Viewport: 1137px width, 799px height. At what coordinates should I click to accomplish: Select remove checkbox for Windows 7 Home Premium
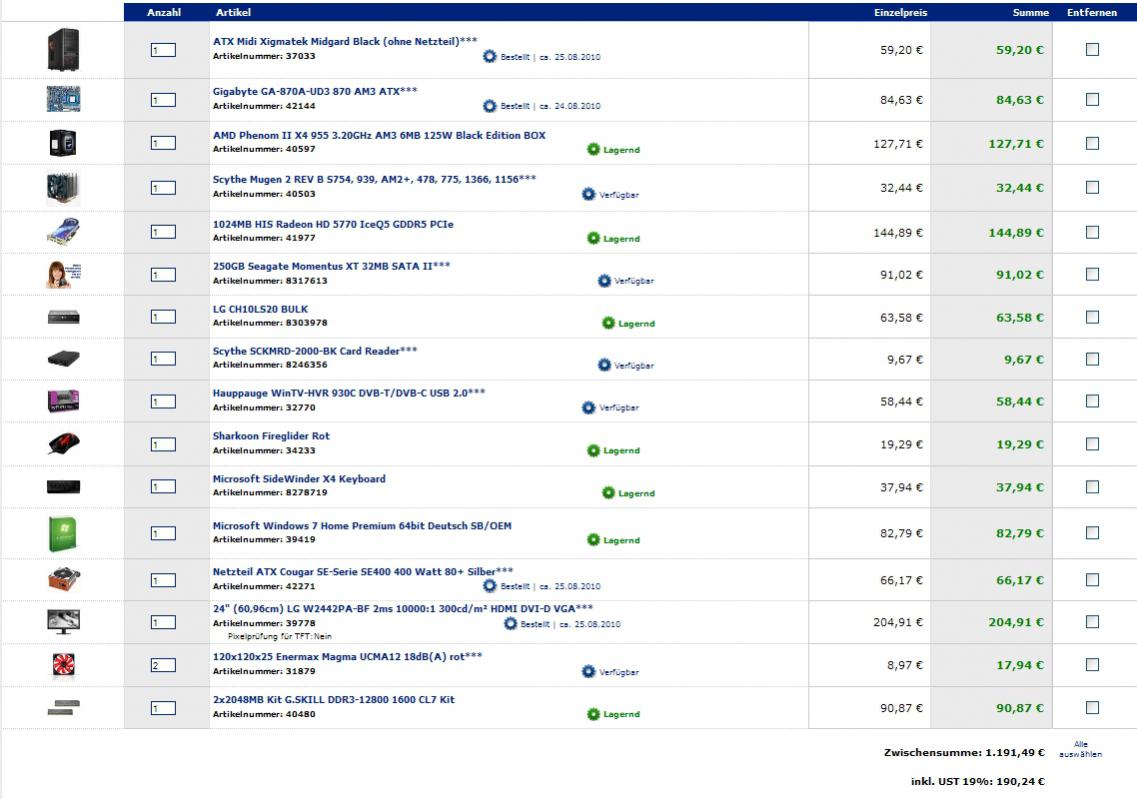pyautogui.click(x=1092, y=533)
